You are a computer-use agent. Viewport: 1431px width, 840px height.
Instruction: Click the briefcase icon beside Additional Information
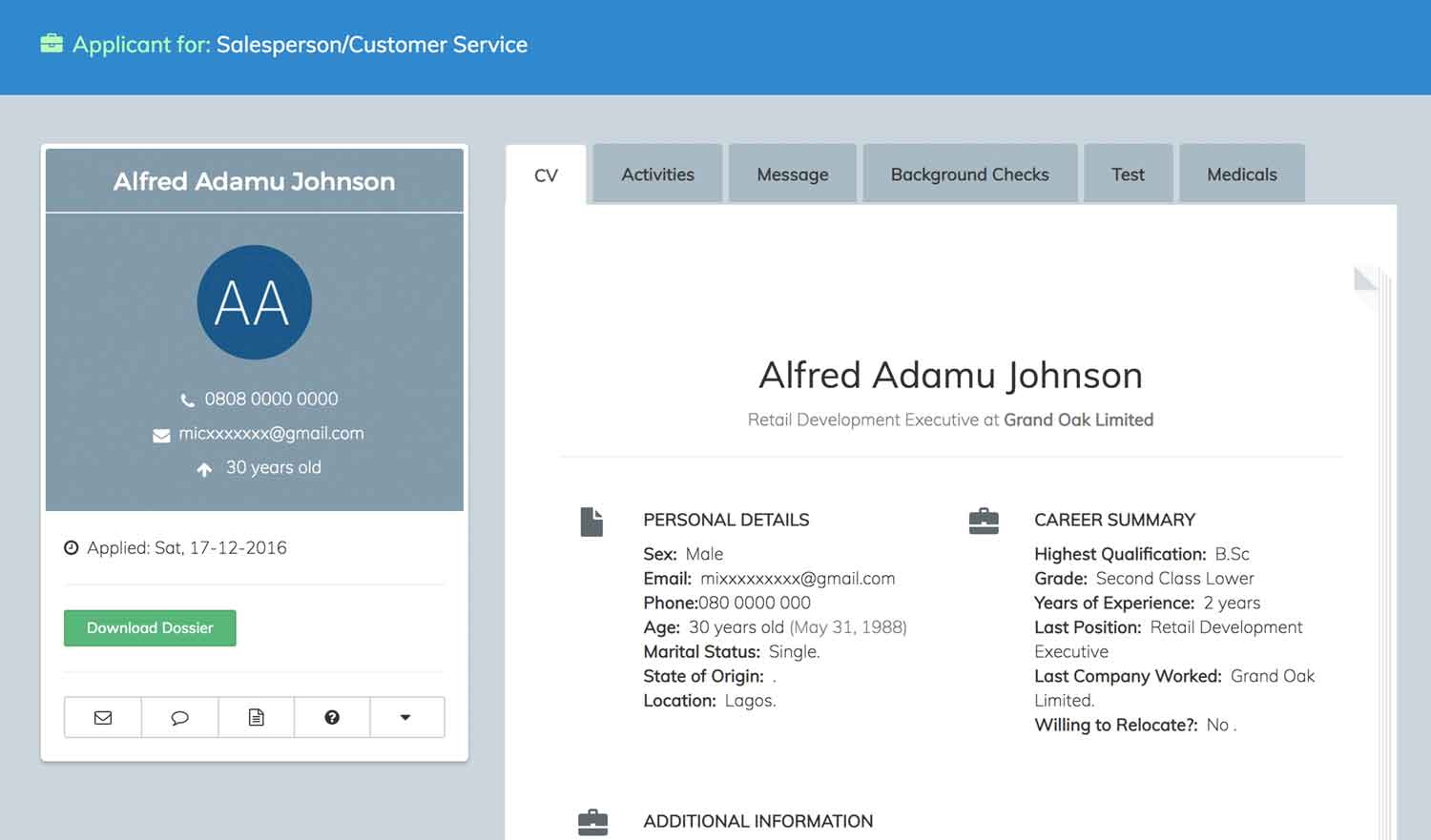(592, 822)
